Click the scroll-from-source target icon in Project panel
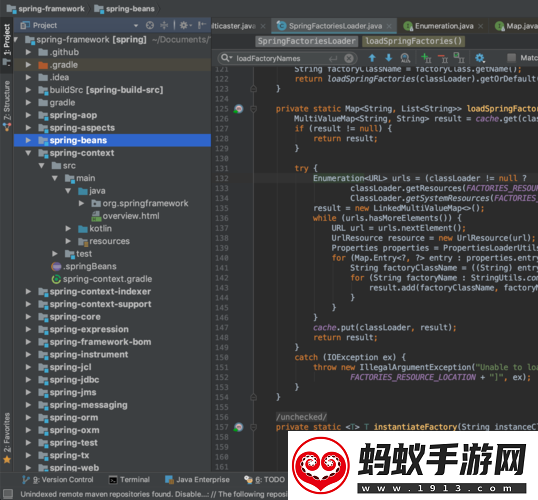Image resolution: width=538 pixels, height=500 pixels. 150,25
